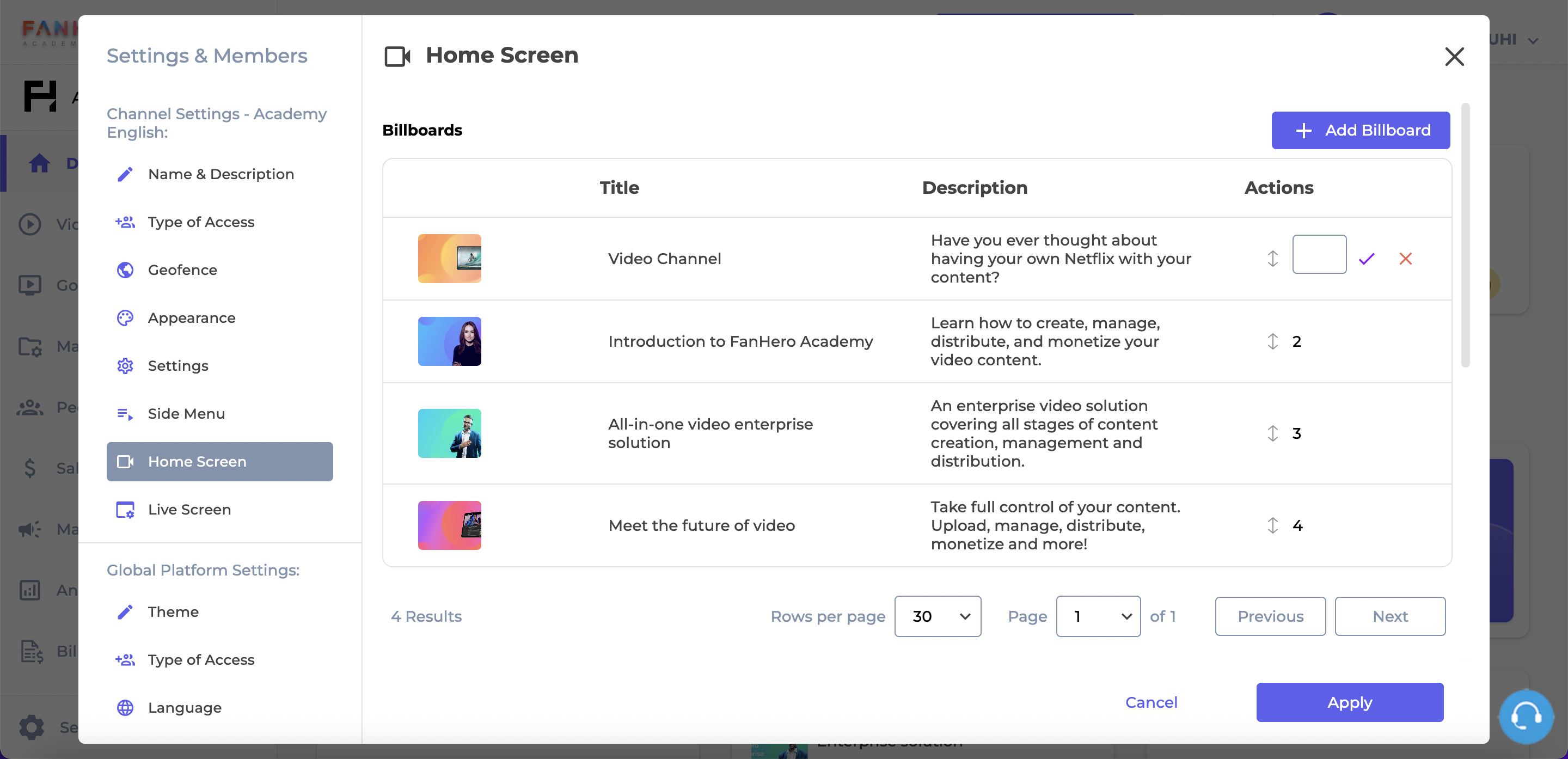Click the camera icon on Home Screen item

pyautogui.click(x=125, y=461)
